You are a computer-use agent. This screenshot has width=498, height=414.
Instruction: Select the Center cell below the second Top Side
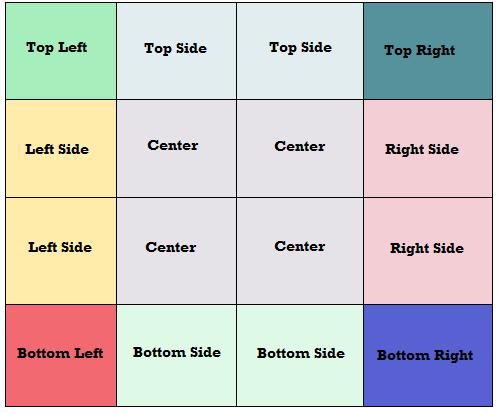pos(300,149)
